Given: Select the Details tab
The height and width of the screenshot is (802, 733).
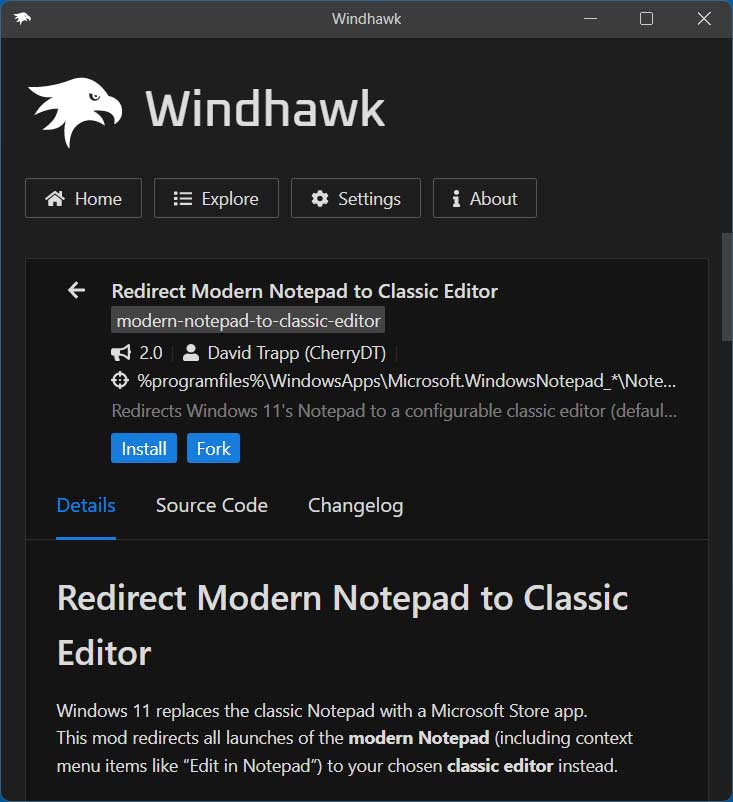Looking at the screenshot, I should [86, 506].
